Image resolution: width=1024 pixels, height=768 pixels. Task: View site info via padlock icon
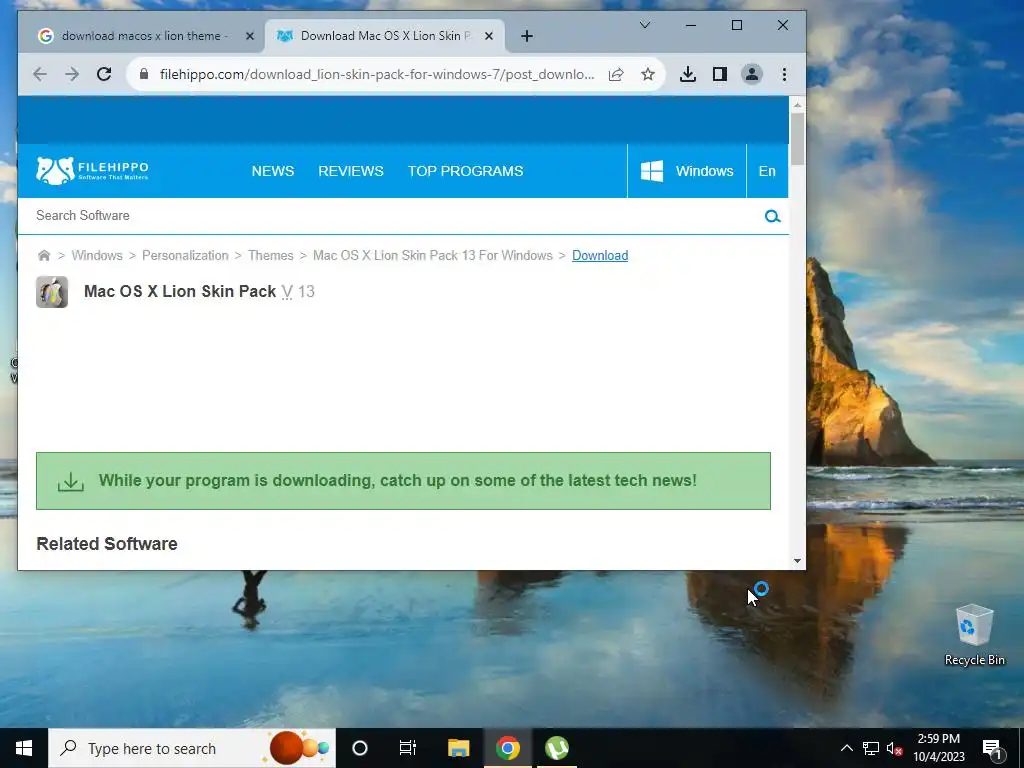pyautogui.click(x=144, y=74)
